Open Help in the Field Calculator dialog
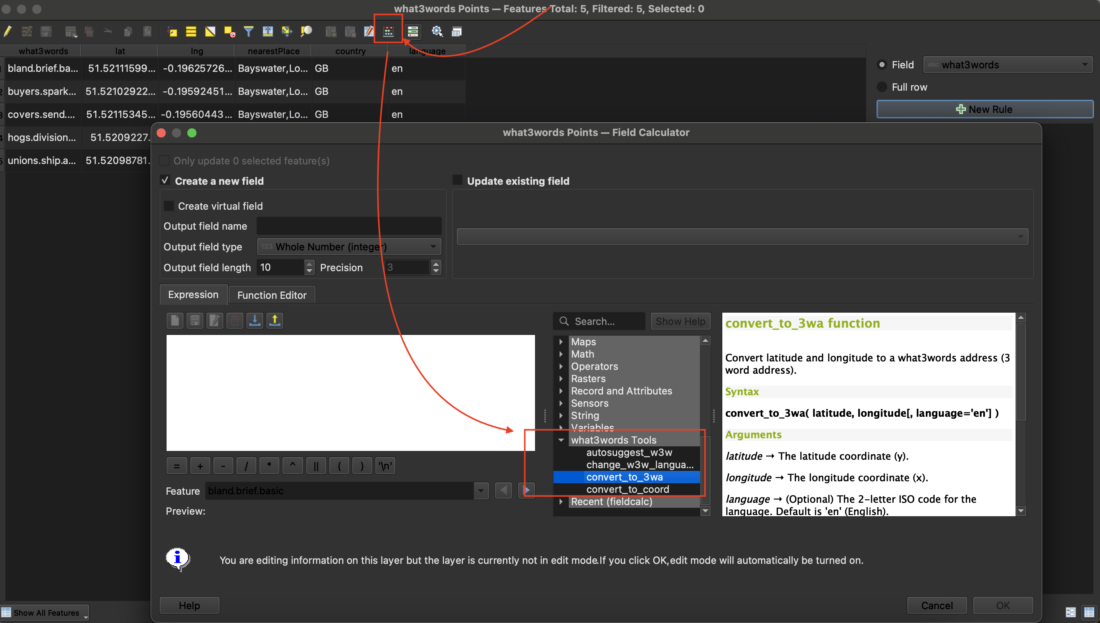The width and height of the screenshot is (1100, 623). pos(189,605)
